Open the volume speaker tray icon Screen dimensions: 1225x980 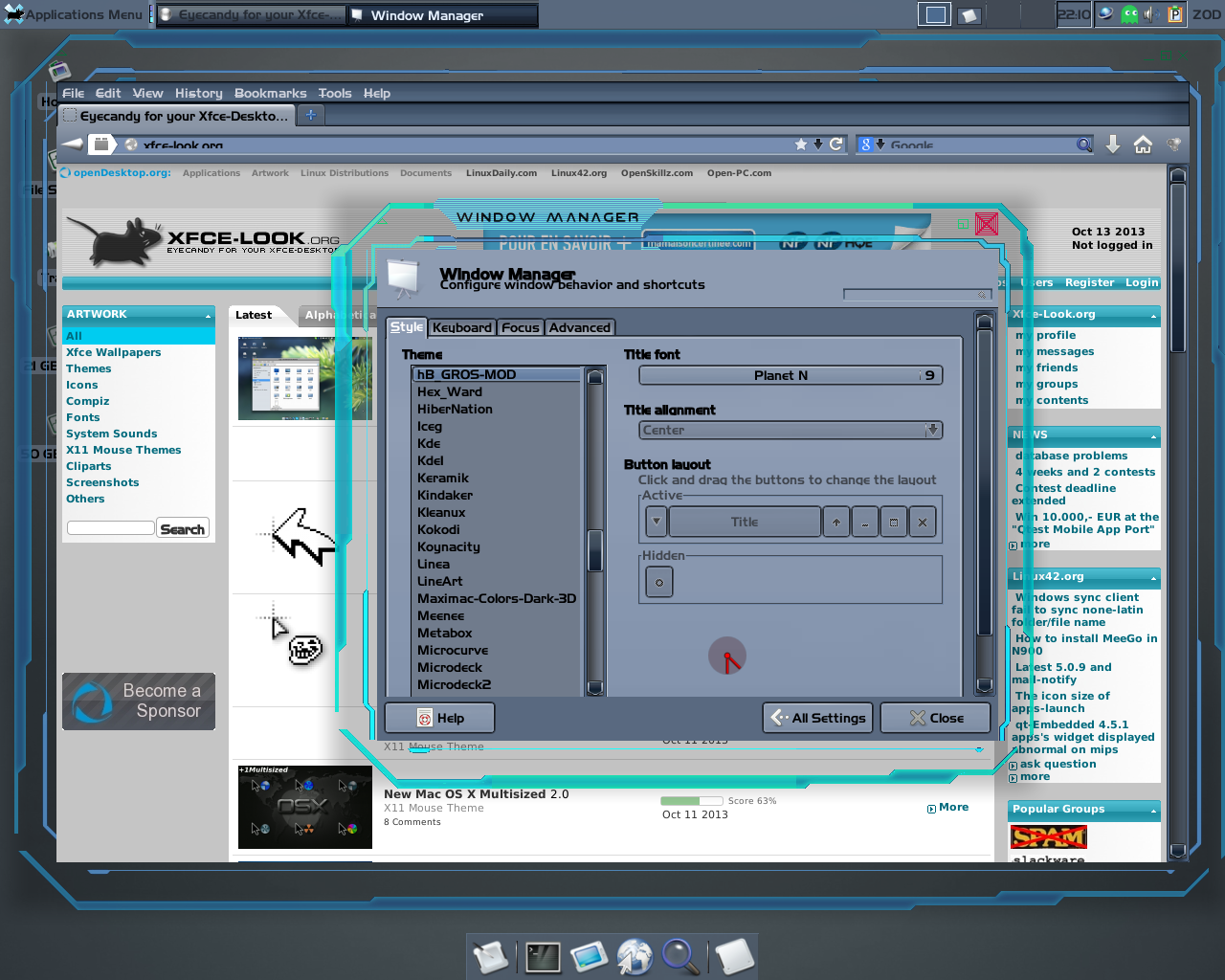tap(1151, 13)
